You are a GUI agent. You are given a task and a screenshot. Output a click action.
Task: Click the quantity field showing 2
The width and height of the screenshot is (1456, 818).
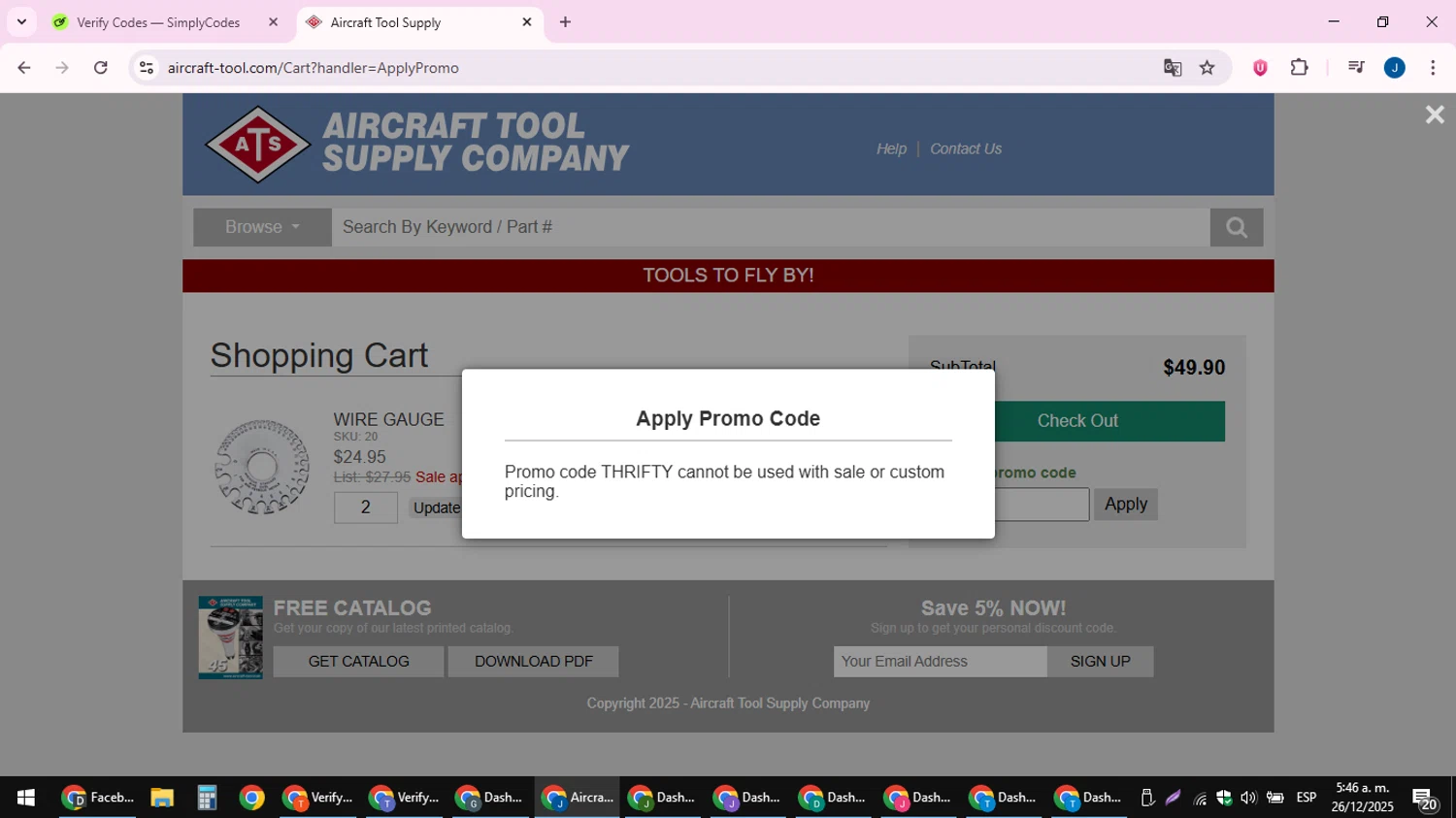point(366,507)
